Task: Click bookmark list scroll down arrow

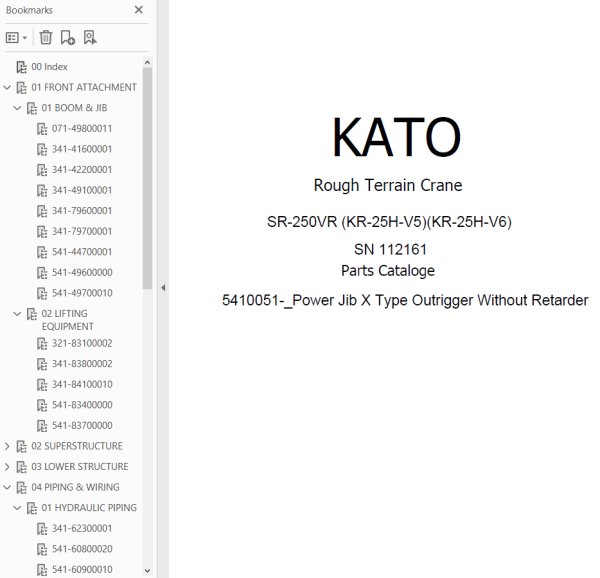Action: [147, 571]
